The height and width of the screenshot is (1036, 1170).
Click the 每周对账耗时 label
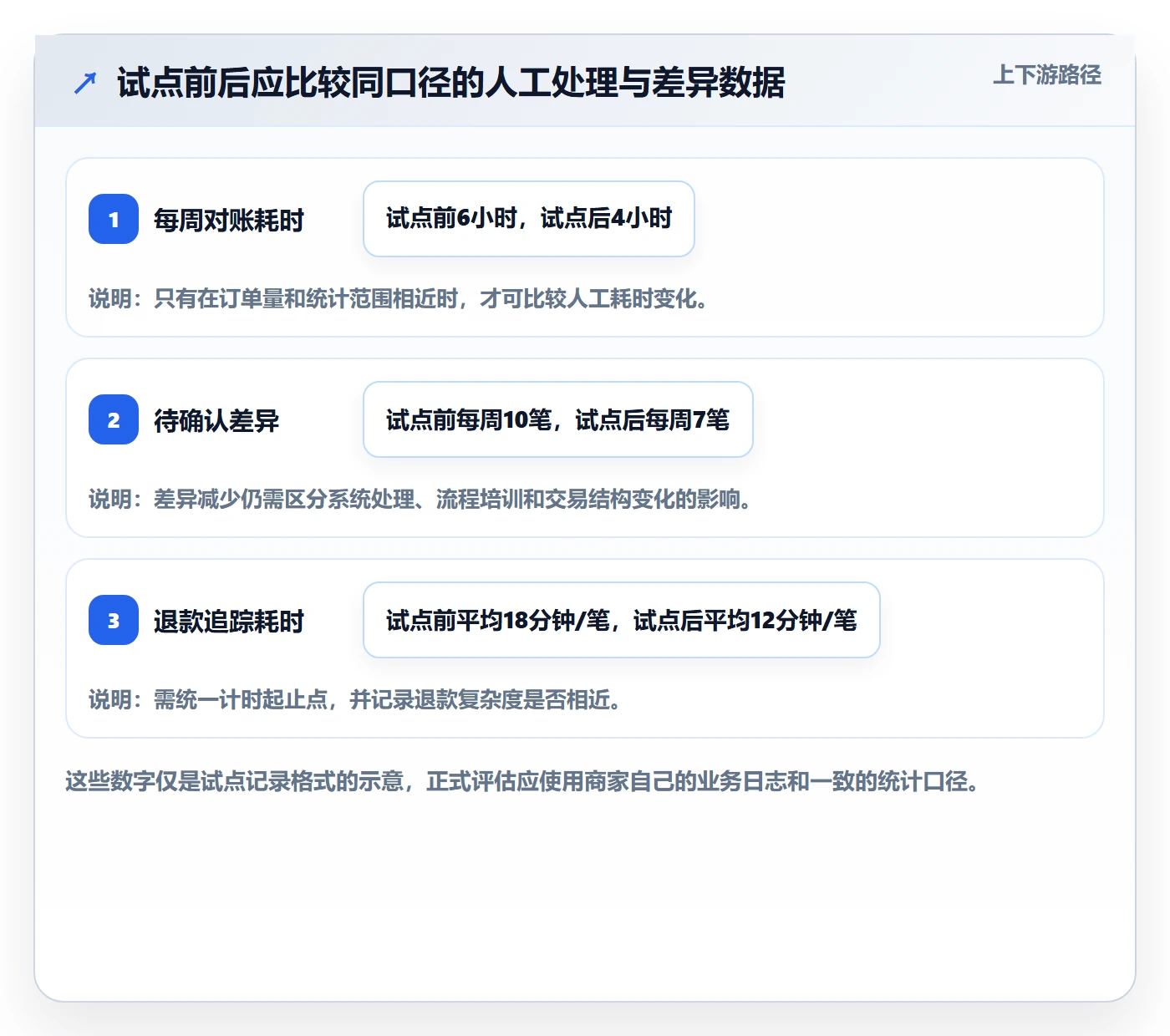coord(229,220)
